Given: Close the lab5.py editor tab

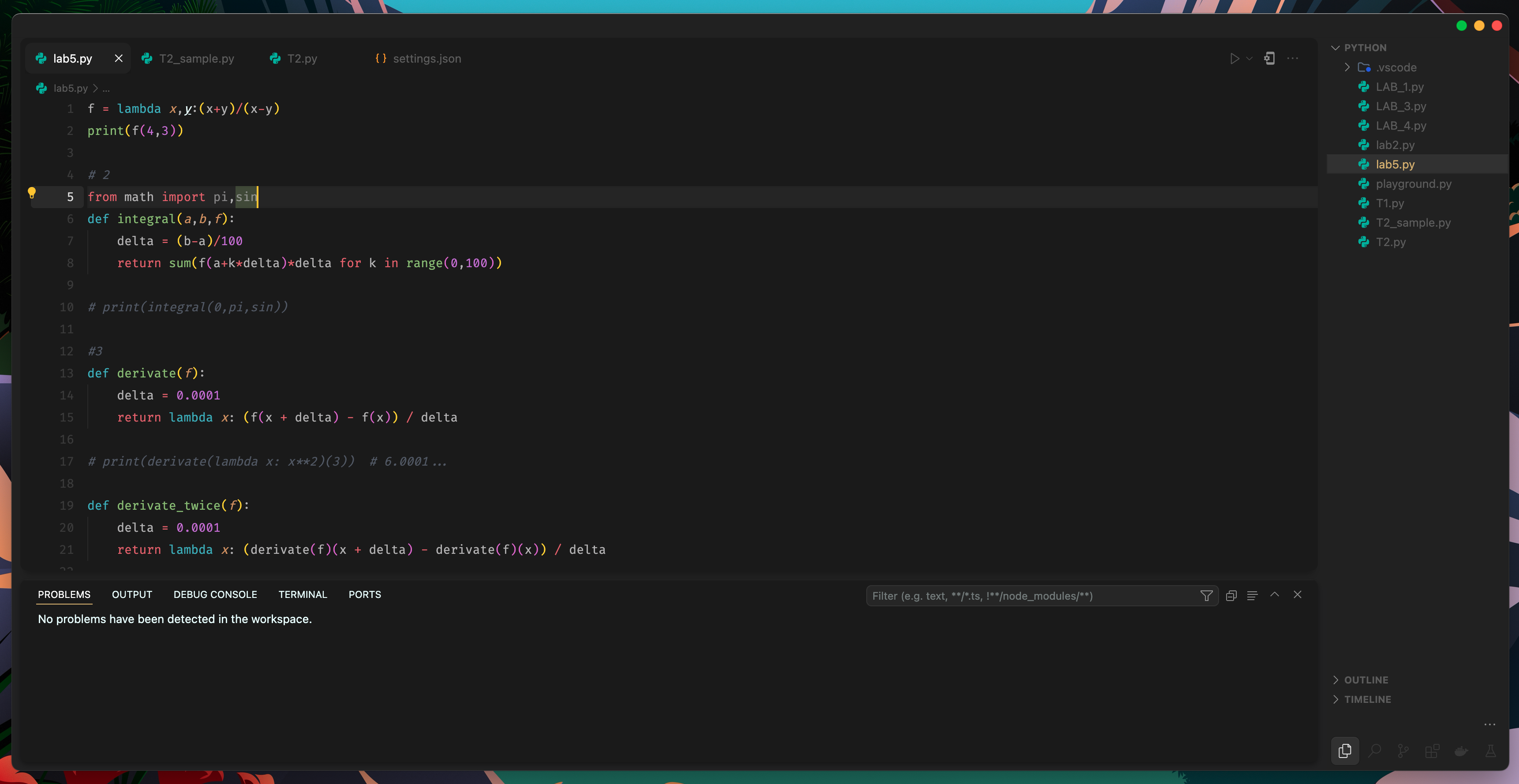Looking at the screenshot, I should pyautogui.click(x=119, y=58).
